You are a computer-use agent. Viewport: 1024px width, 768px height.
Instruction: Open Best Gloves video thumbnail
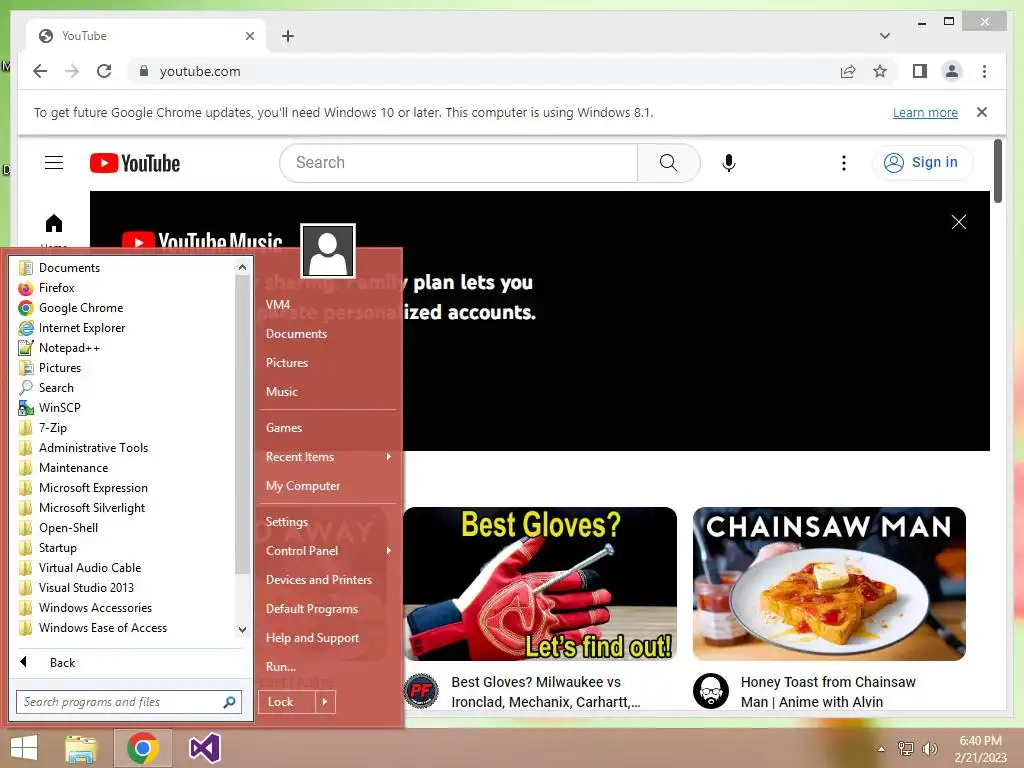(539, 584)
